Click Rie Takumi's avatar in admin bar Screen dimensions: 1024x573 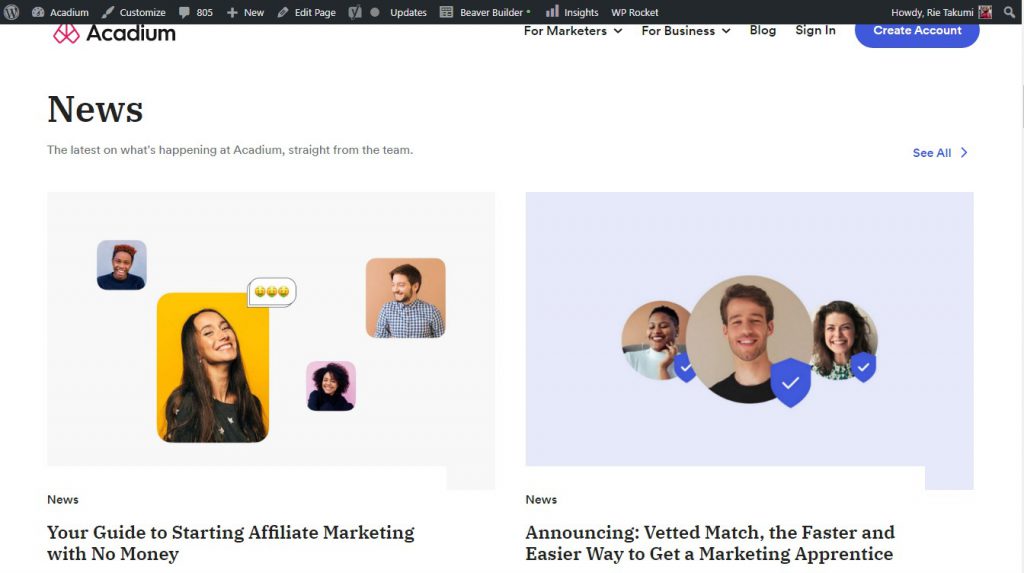[x=985, y=12]
